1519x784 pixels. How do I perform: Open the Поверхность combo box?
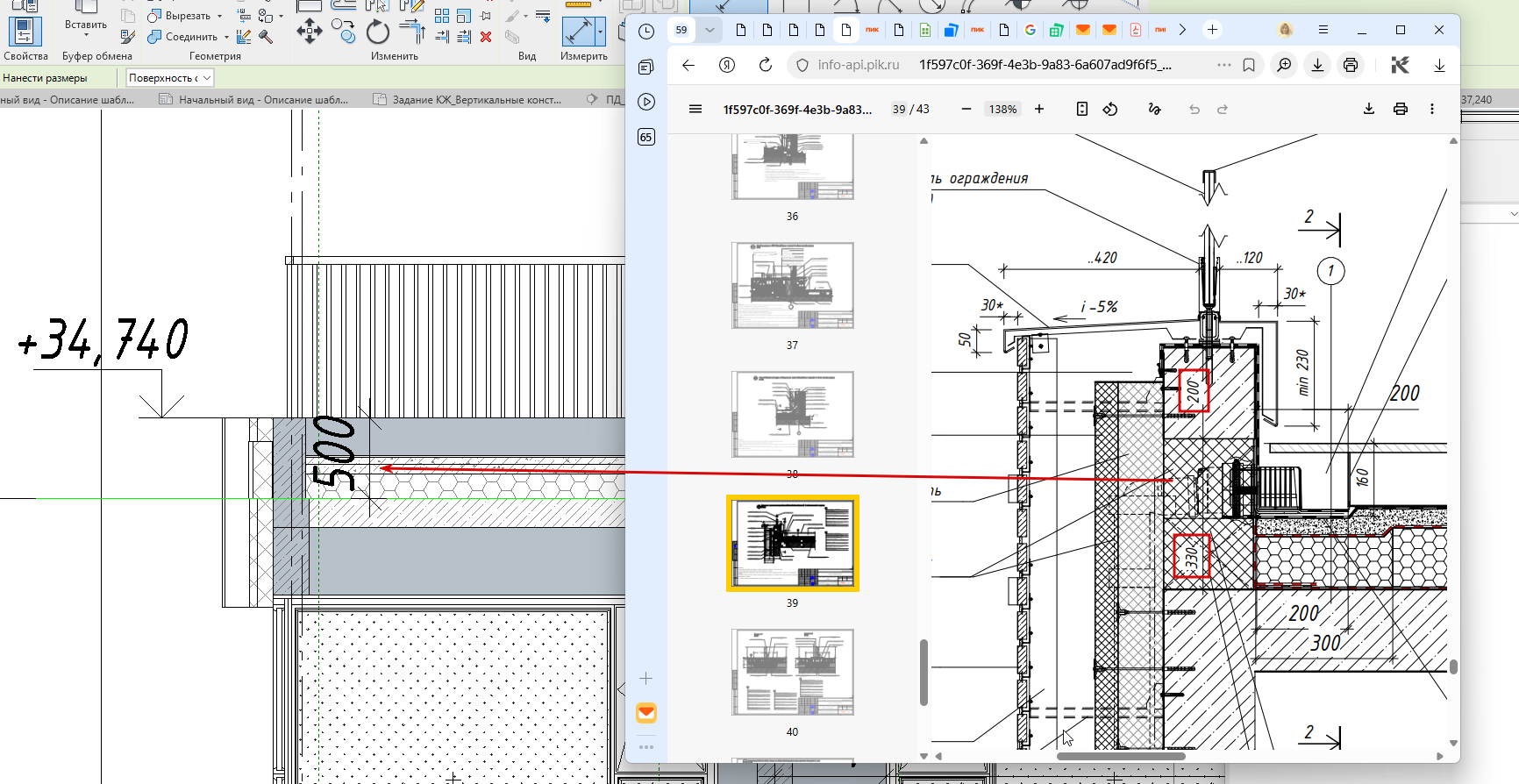(x=169, y=78)
